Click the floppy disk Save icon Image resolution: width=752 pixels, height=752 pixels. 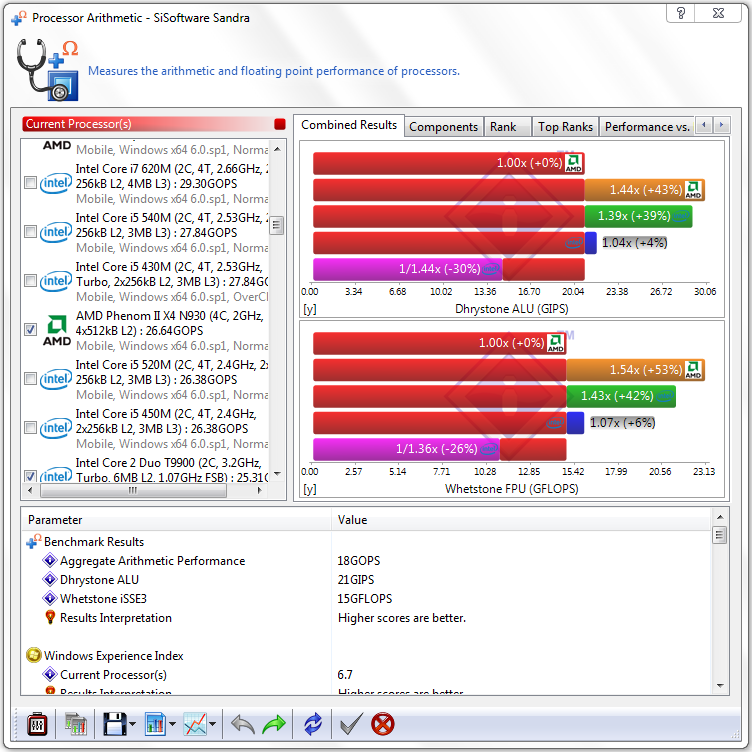(115, 724)
